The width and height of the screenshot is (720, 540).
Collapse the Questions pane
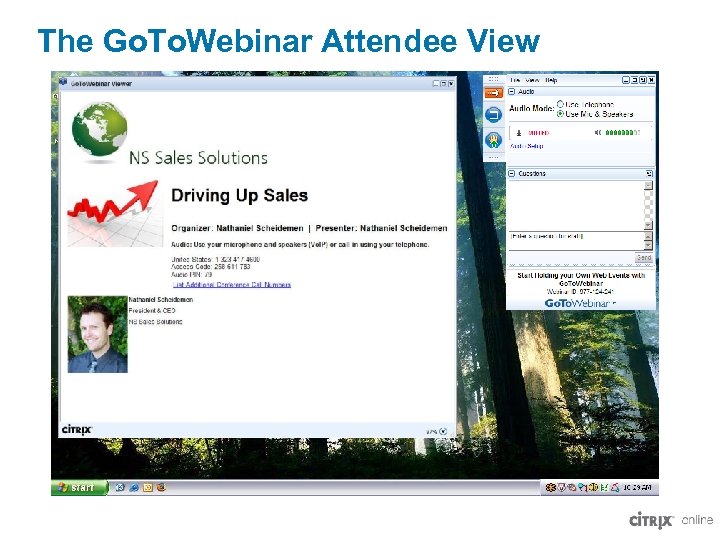(x=512, y=174)
